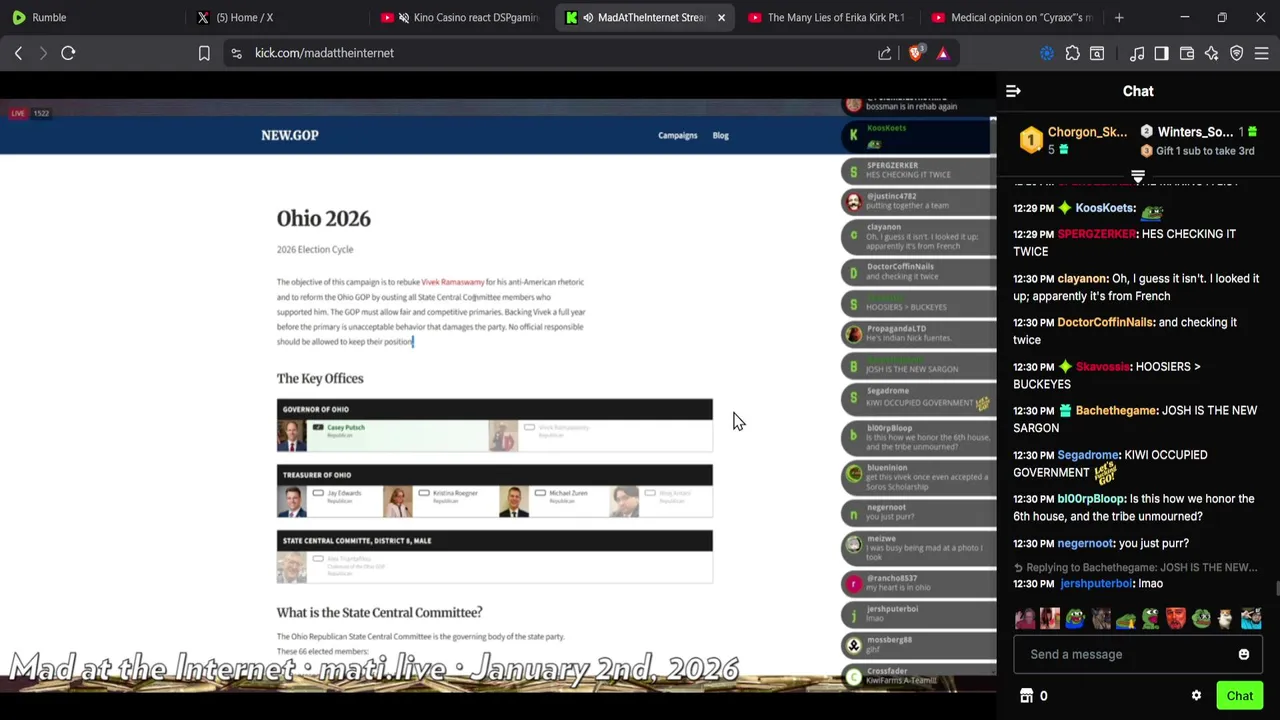Bookmark this page with the bookmark icon
The width and height of the screenshot is (1280, 720).
pyautogui.click(x=204, y=53)
